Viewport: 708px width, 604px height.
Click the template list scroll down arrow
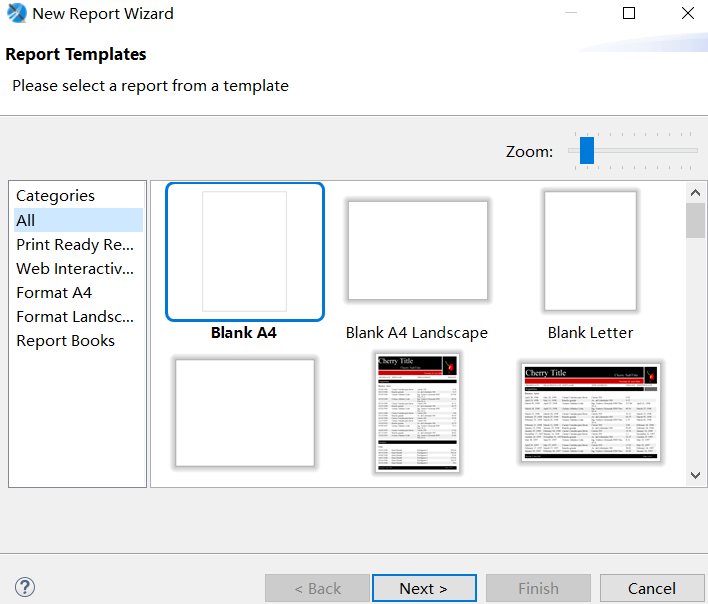(695, 475)
